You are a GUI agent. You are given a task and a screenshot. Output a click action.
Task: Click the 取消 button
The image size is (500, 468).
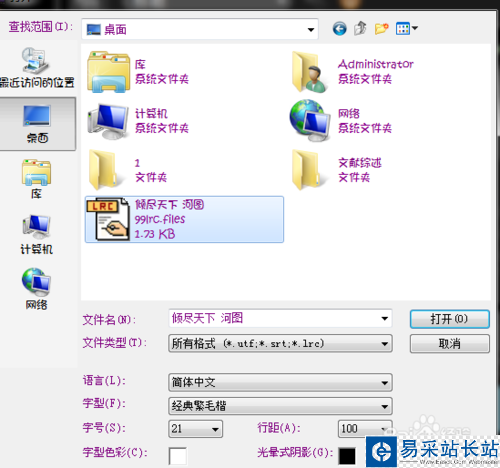click(450, 344)
